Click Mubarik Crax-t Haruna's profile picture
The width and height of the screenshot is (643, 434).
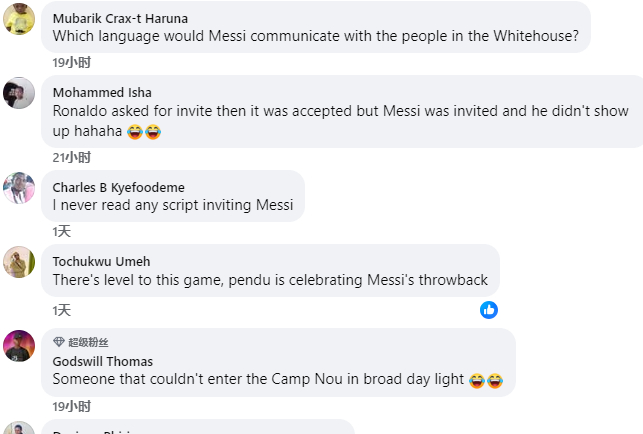coord(20,18)
